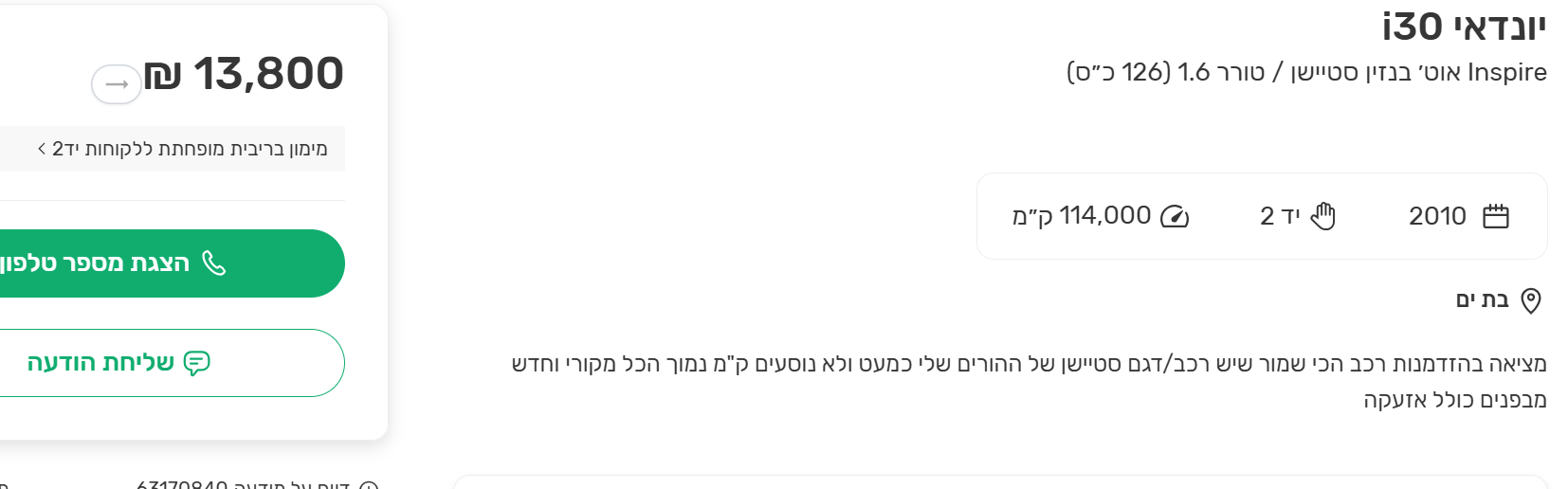
Task: Click the phone handset icon
Action: coord(214,263)
